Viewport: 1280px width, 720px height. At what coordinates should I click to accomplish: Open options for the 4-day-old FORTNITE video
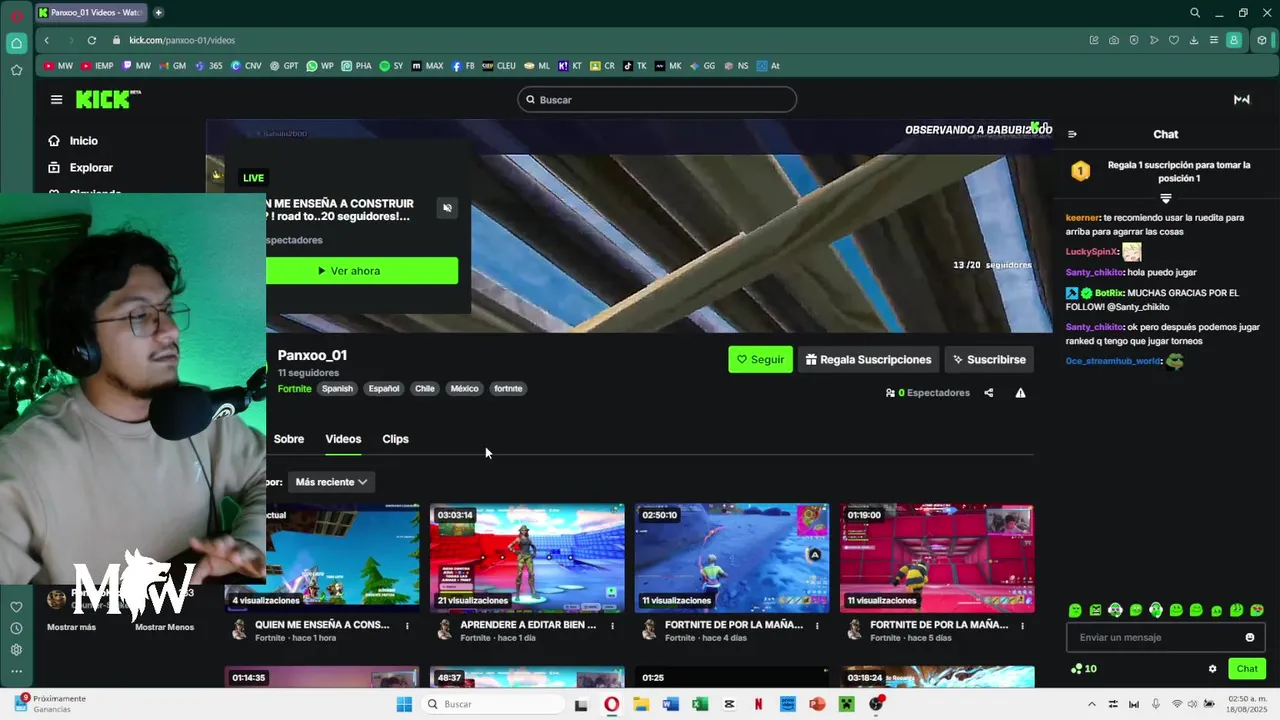[x=817, y=626]
